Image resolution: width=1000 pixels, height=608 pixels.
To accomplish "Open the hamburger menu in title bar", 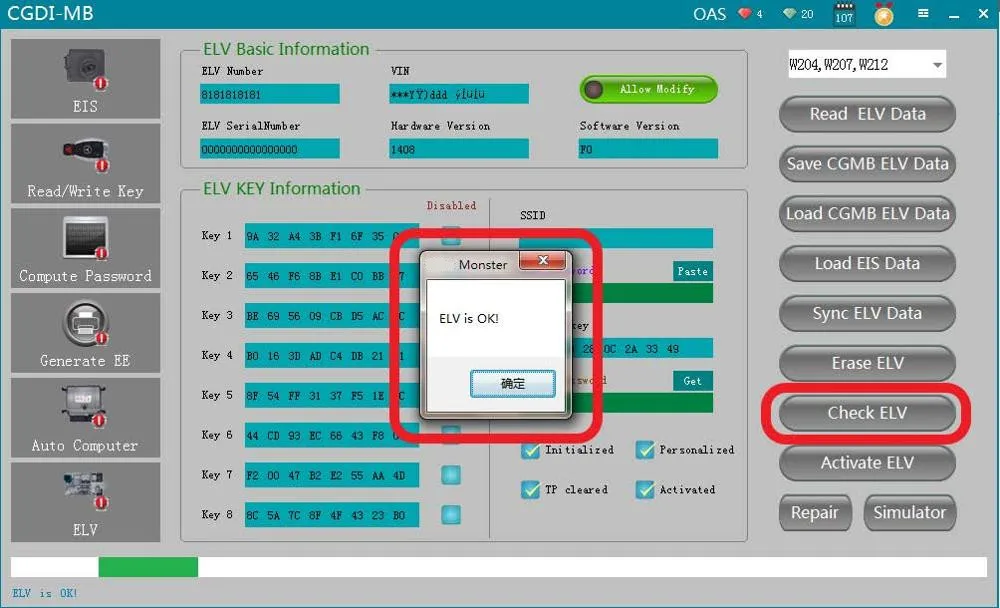I will pyautogui.click(x=923, y=13).
